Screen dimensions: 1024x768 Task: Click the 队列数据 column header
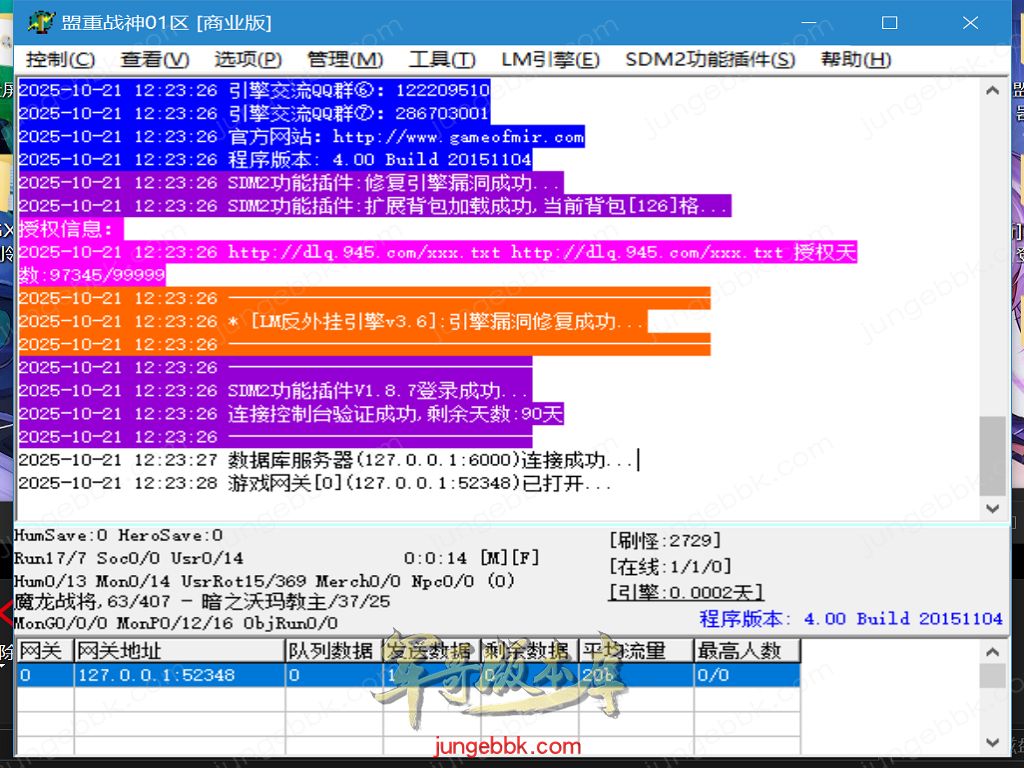pyautogui.click(x=332, y=651)
